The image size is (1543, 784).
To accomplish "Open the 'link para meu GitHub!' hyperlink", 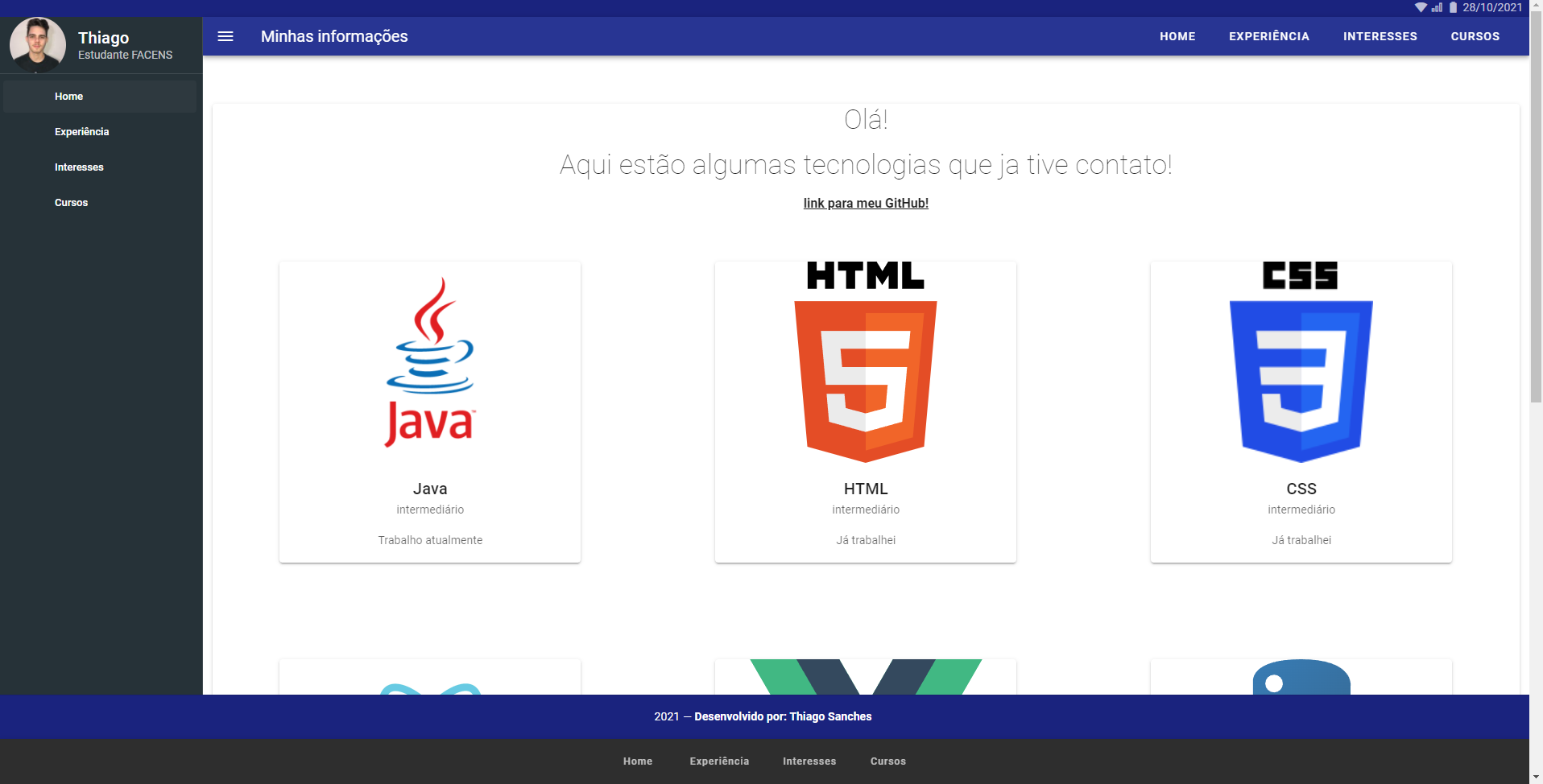I will (x=865, y=203).
